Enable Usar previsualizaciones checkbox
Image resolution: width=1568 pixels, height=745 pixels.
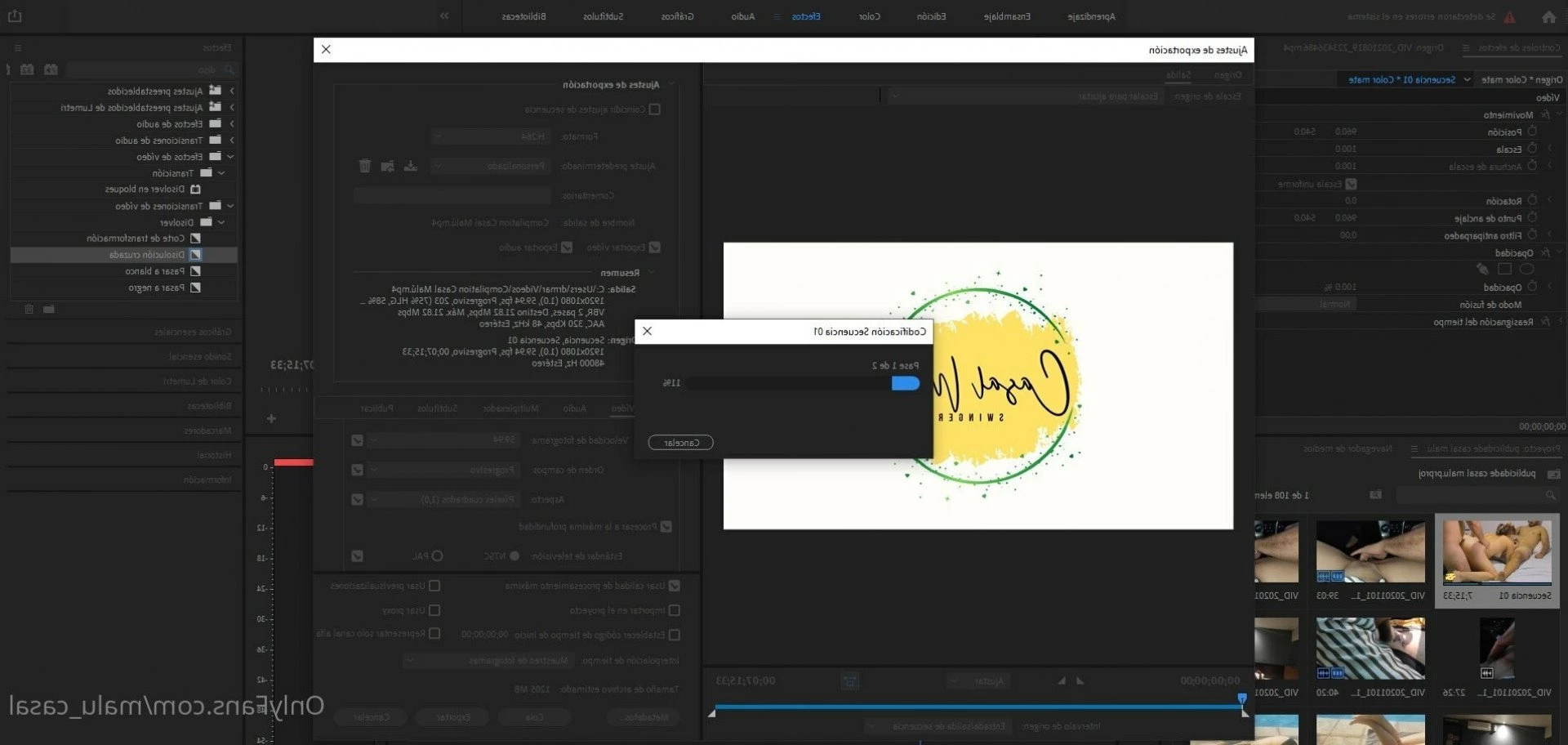(x=434, y=586)
